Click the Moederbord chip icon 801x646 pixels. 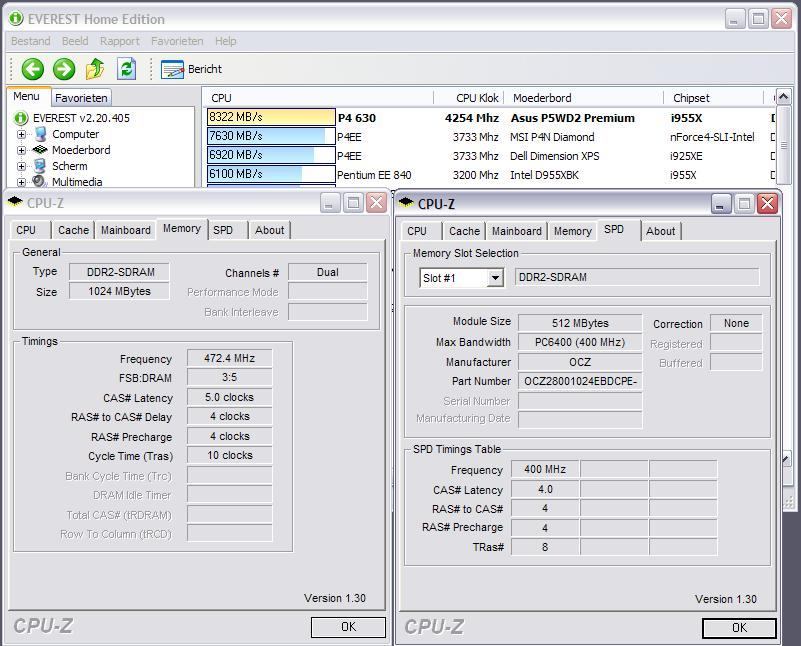point(40,150)
